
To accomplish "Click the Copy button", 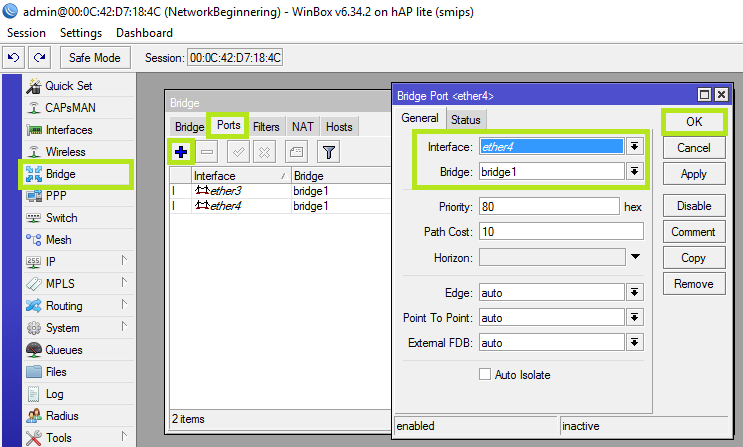I will tap(694, 258).
